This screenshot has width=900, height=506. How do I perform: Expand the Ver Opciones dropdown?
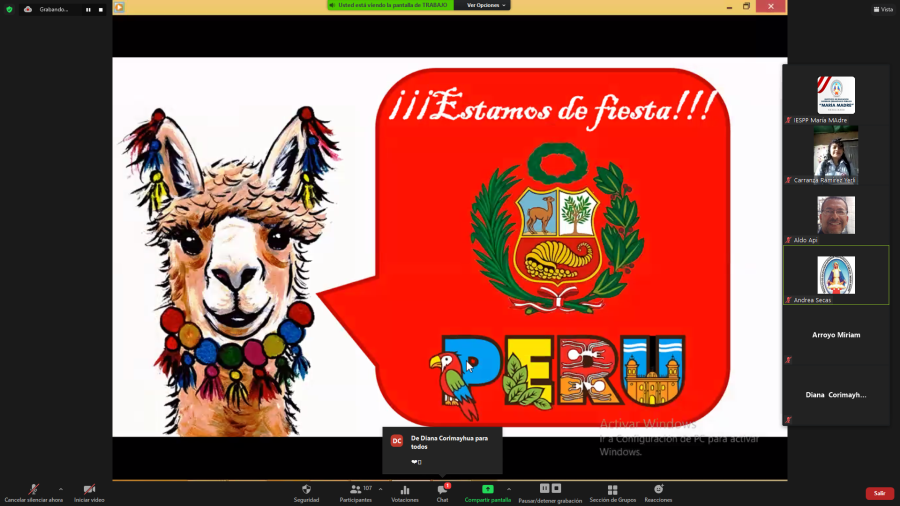(x=486, y=5)
